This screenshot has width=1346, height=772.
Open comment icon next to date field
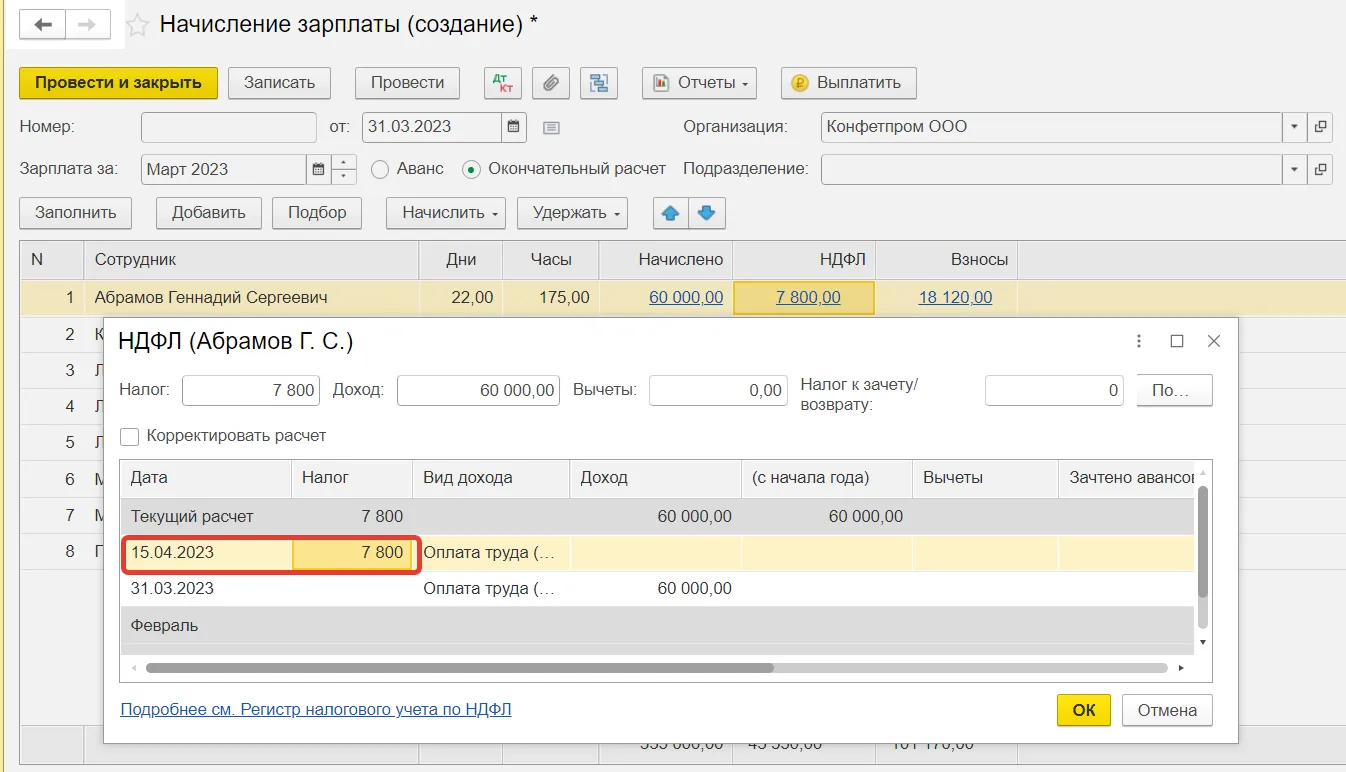551,128
